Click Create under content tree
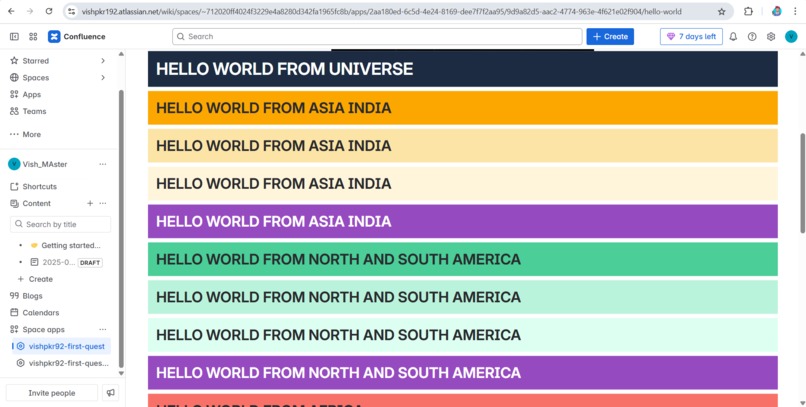 (41, 279)
